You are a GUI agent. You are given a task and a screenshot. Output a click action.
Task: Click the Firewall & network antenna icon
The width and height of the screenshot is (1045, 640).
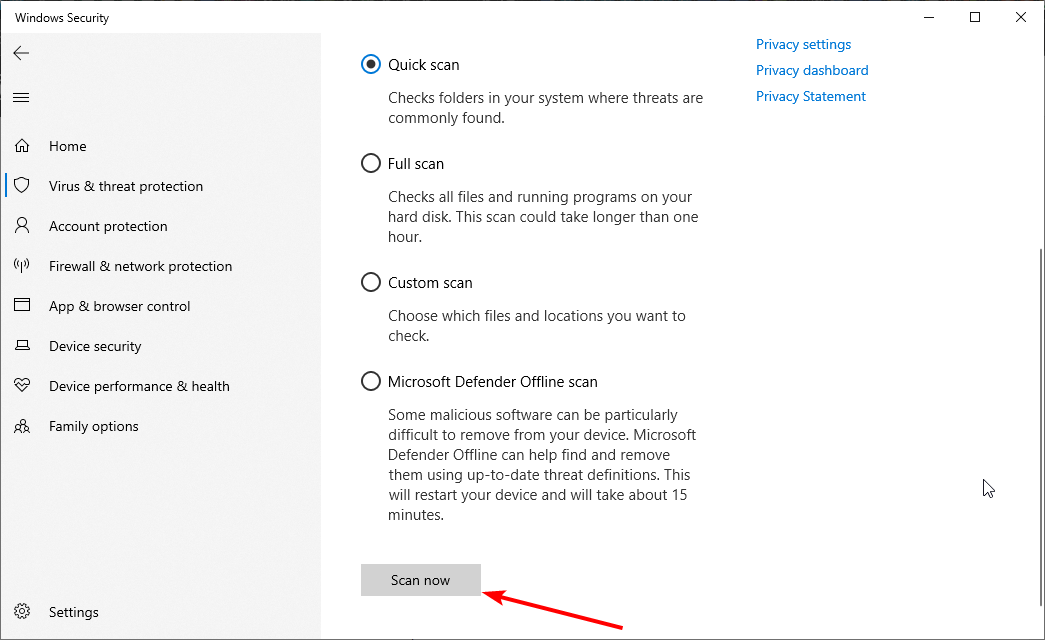[22, 265]
